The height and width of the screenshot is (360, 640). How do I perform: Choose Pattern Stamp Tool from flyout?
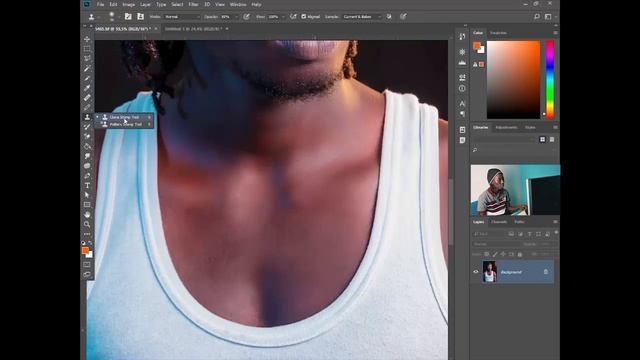click(x=124, y=124)
